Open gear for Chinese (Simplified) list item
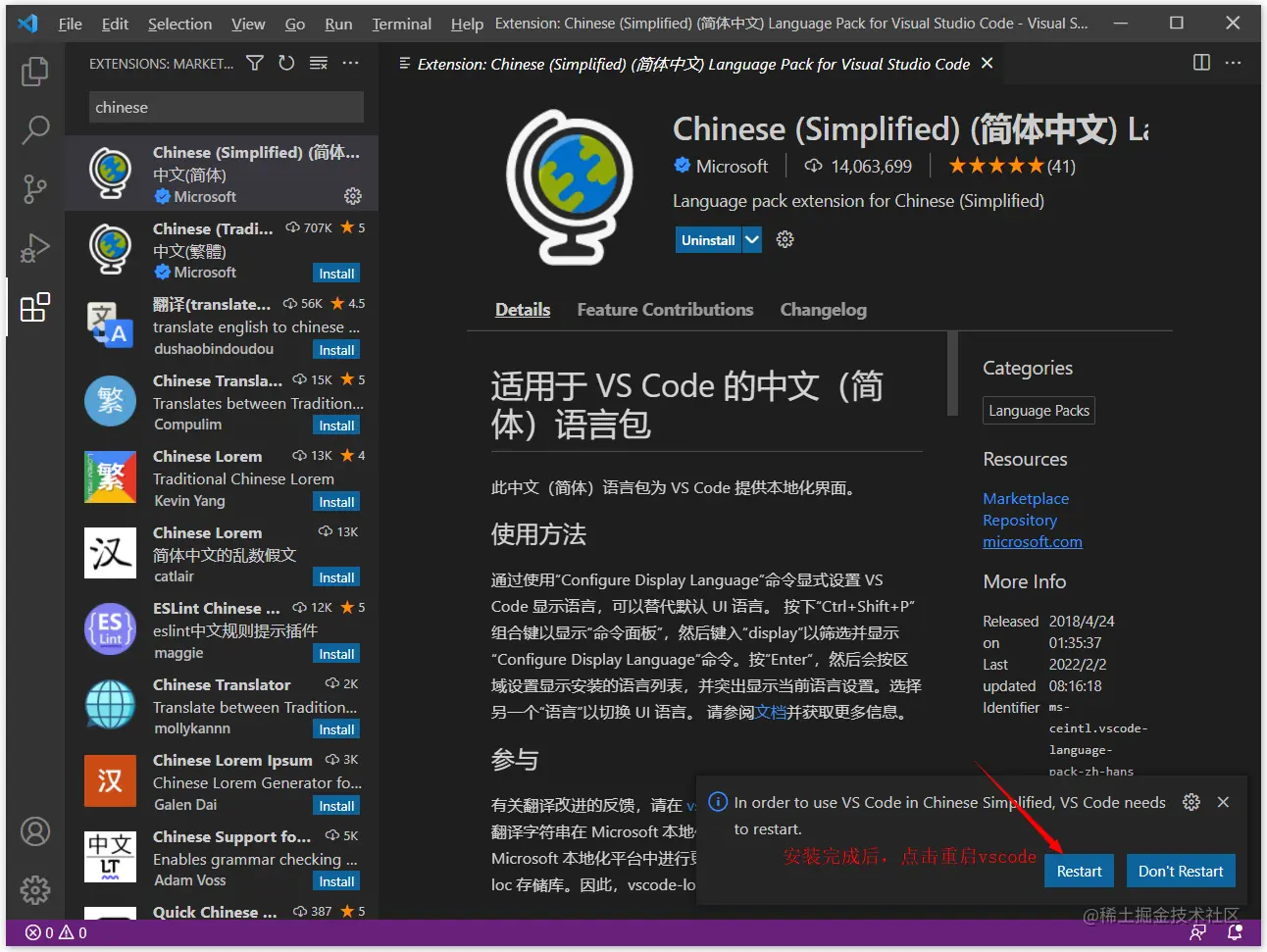Screen dimensions: 1267x952 tap(353, 196)
